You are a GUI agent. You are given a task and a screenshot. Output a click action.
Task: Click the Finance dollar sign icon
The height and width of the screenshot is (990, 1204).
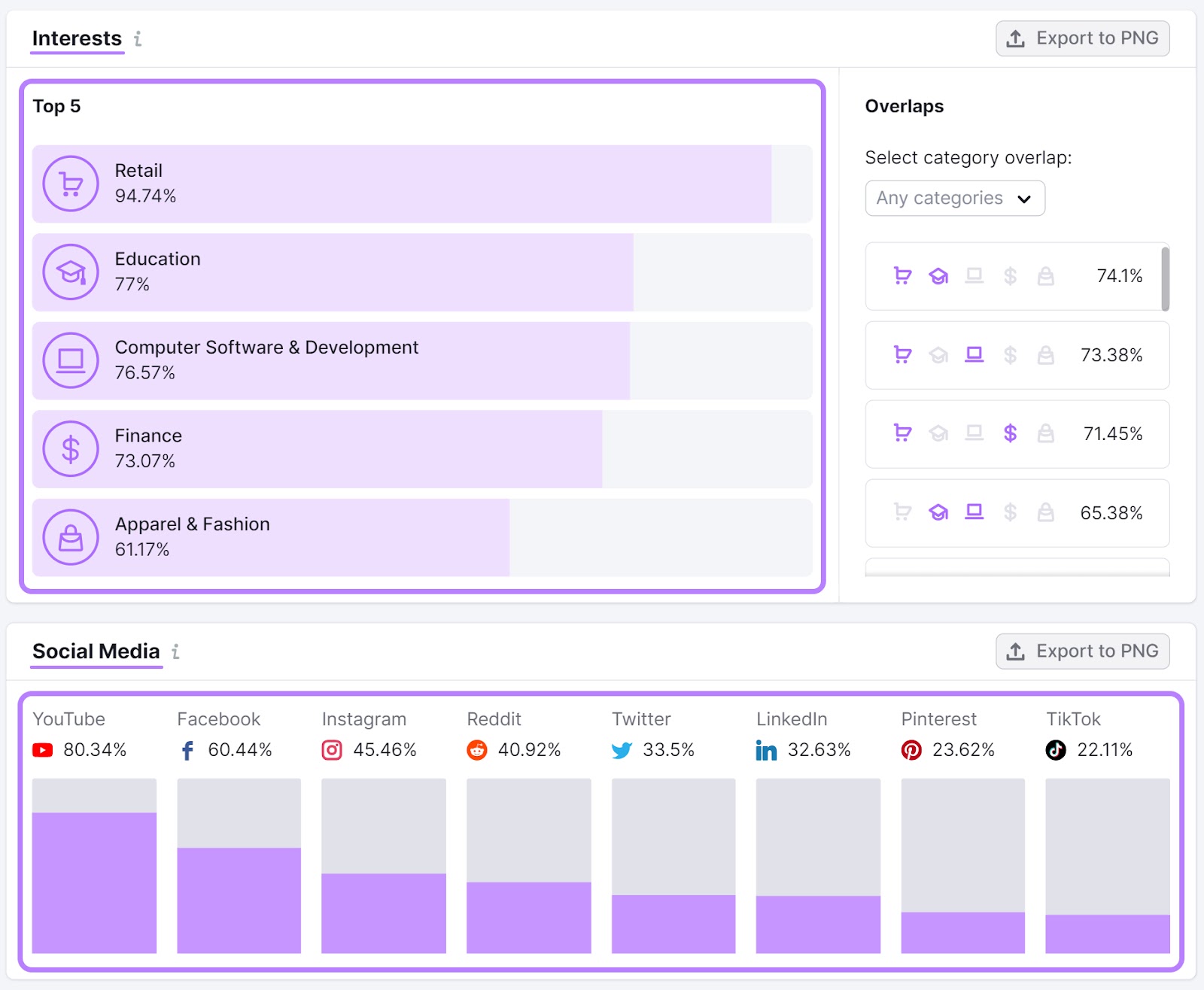[70, 448]
